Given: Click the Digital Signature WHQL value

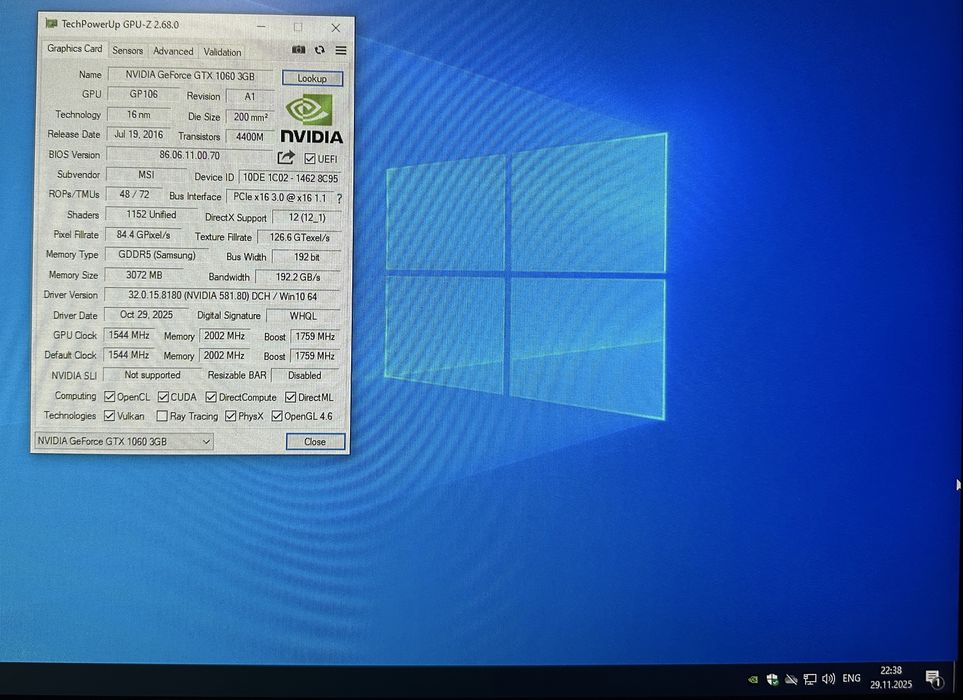Looking at the screenshot, I should tap(303, 316).
